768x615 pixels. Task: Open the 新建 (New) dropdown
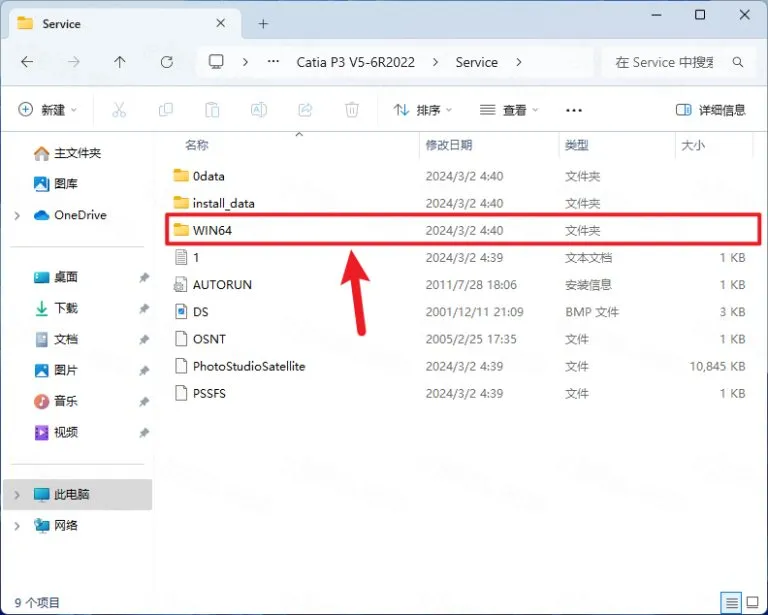48,110
